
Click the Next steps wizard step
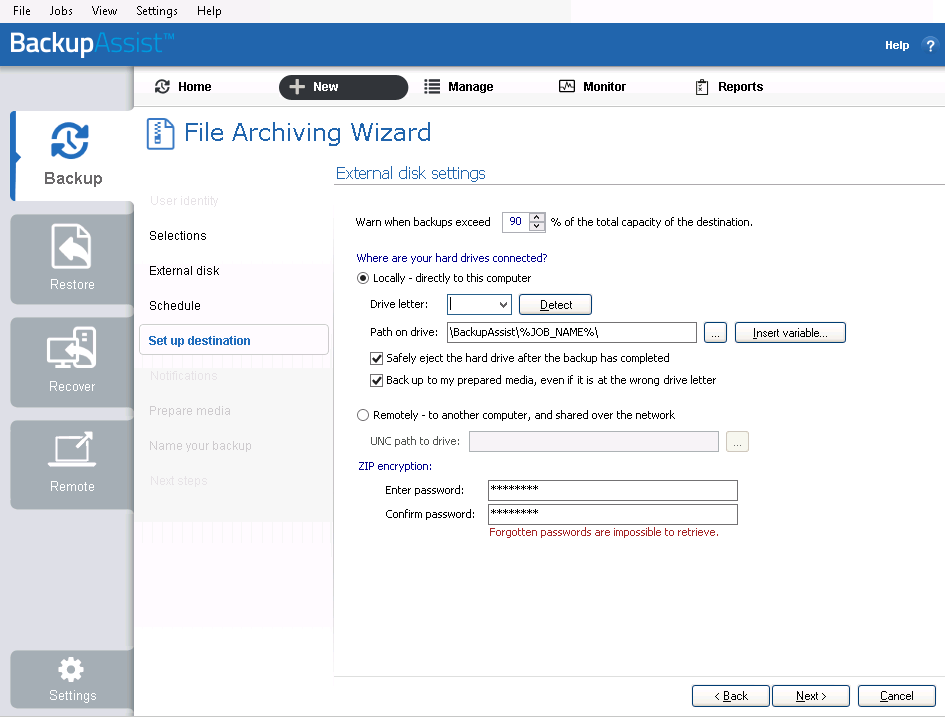click(x=178, y=481)
